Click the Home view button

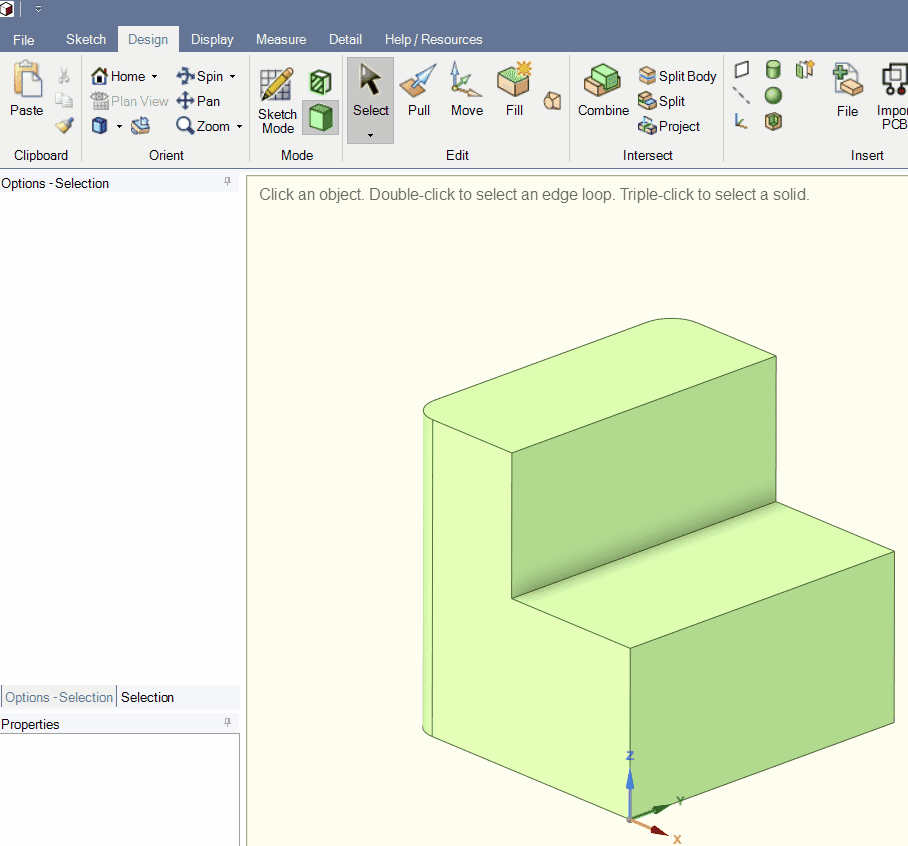tap(119, 76)
